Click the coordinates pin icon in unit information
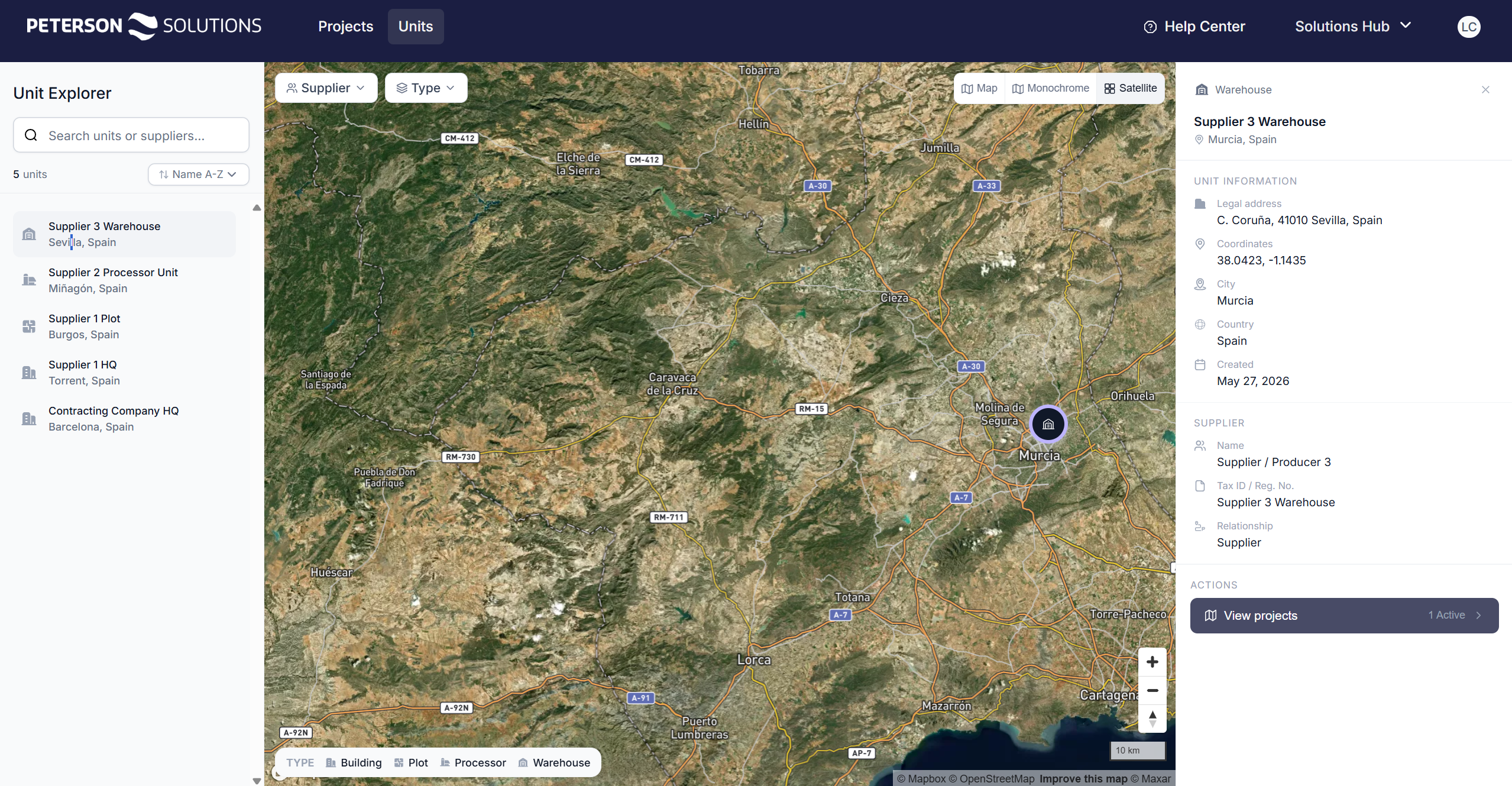 1200,244
